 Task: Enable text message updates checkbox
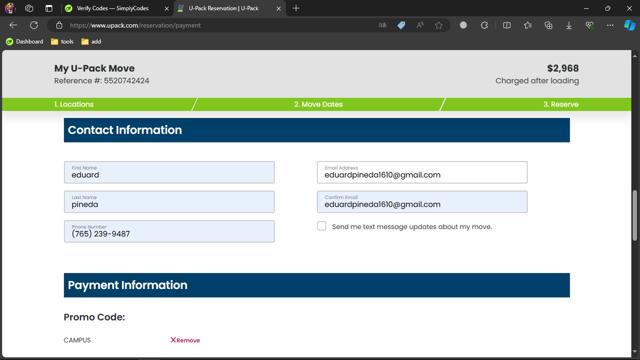pos(322,226)
